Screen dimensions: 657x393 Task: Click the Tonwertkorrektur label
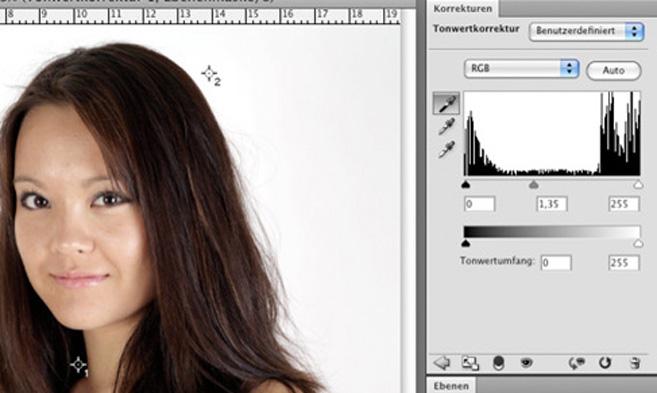(476, 29)
